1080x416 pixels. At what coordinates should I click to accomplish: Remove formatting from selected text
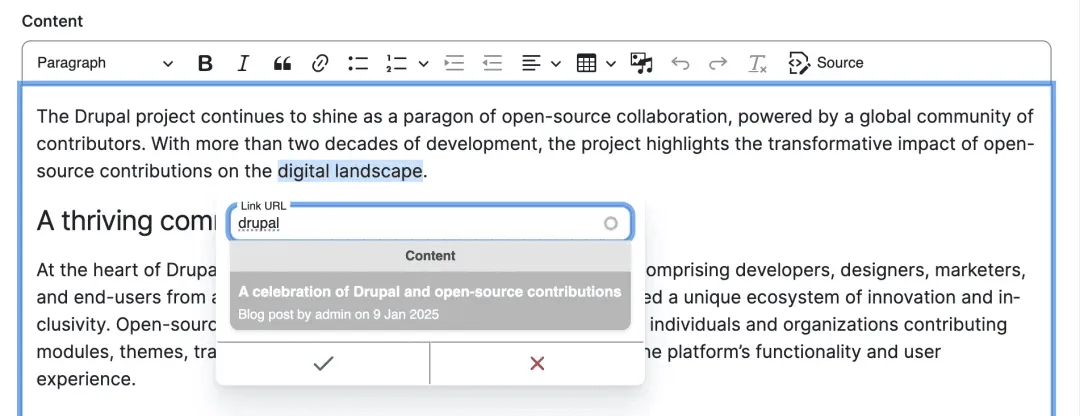[x=757, y=63]
